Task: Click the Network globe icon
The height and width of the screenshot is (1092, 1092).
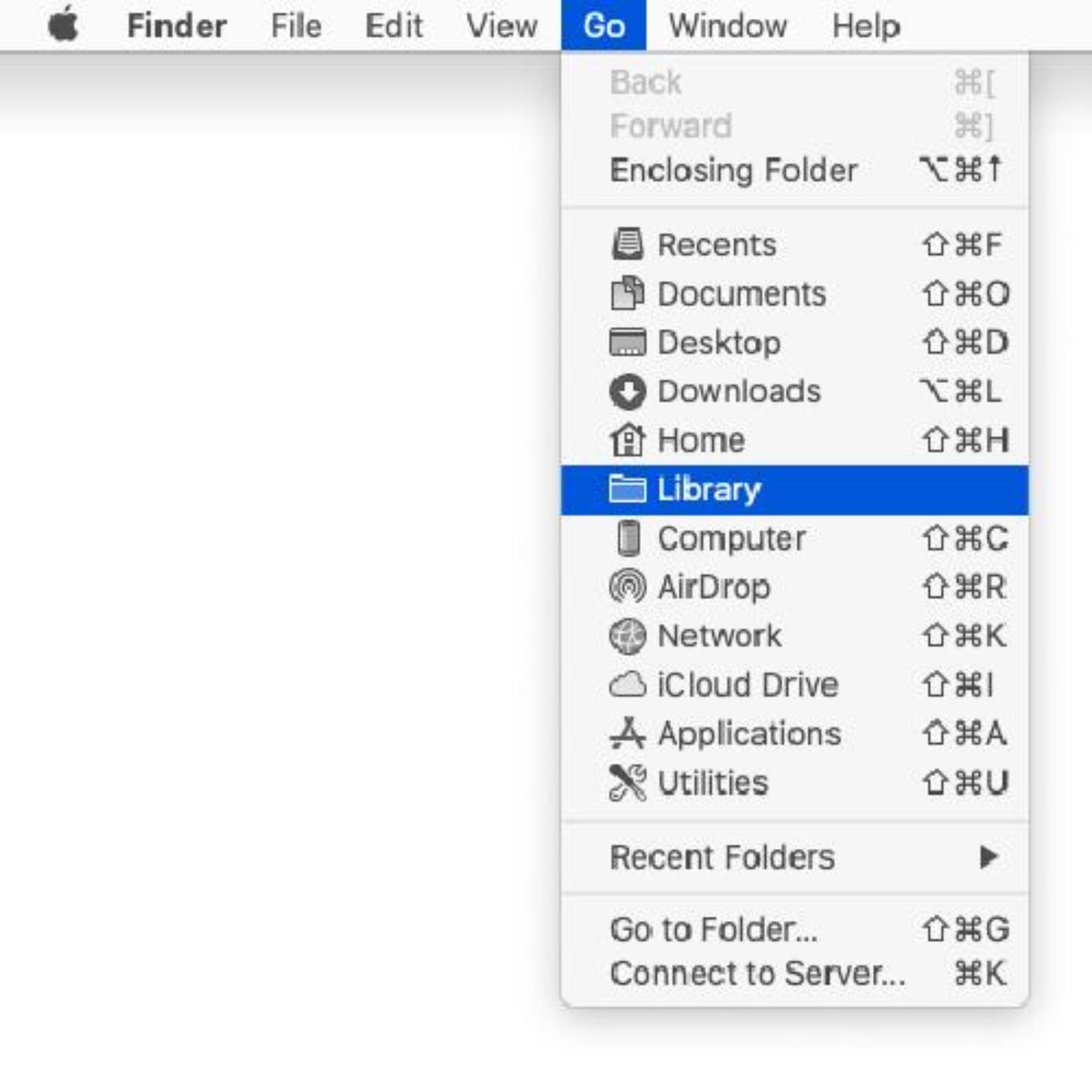Action: click(x=627, y=636)
